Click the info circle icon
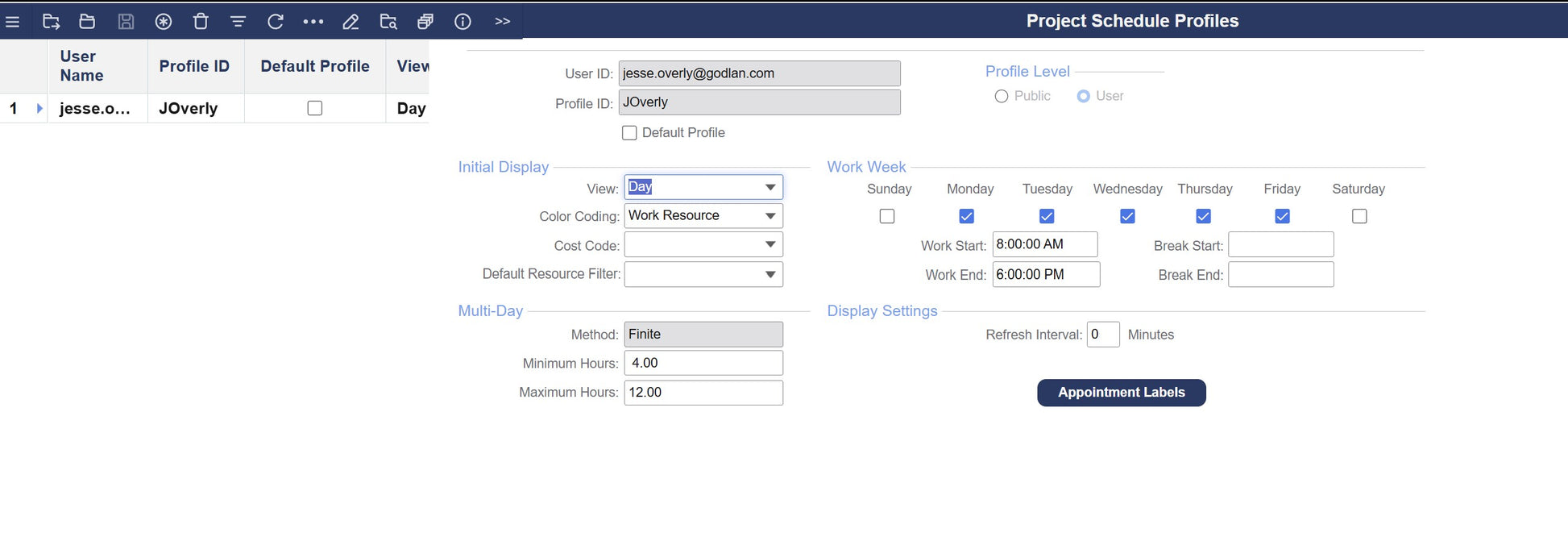The image size is (1568, 545). (x=463, y=22)
